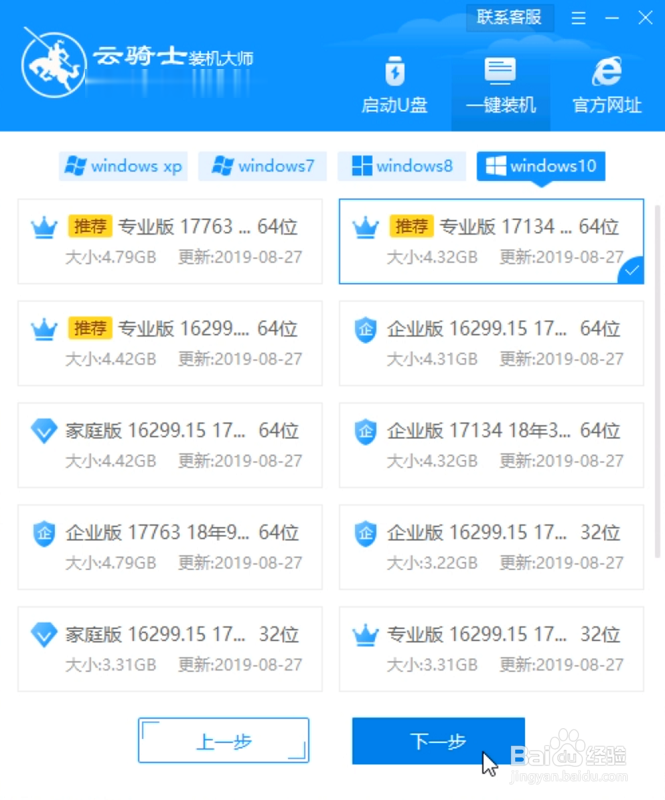Image resolution: width=665 pixels, height=800 pixels.
Task: Click the 推荐 badge on 专业版 16299 card
Action: 90,328
